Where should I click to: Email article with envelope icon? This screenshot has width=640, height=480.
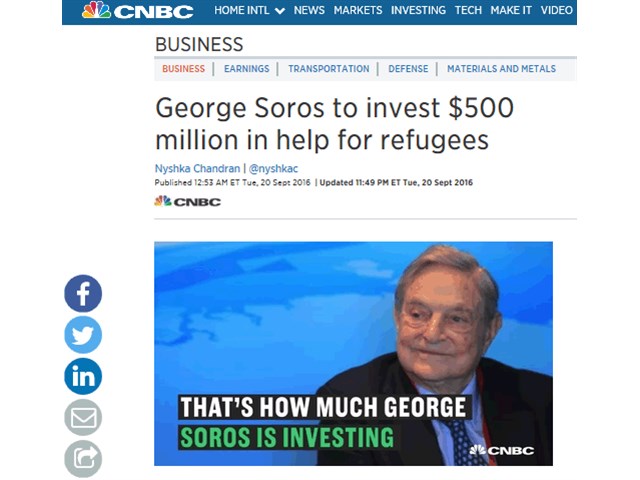click(x=83, y=418)
